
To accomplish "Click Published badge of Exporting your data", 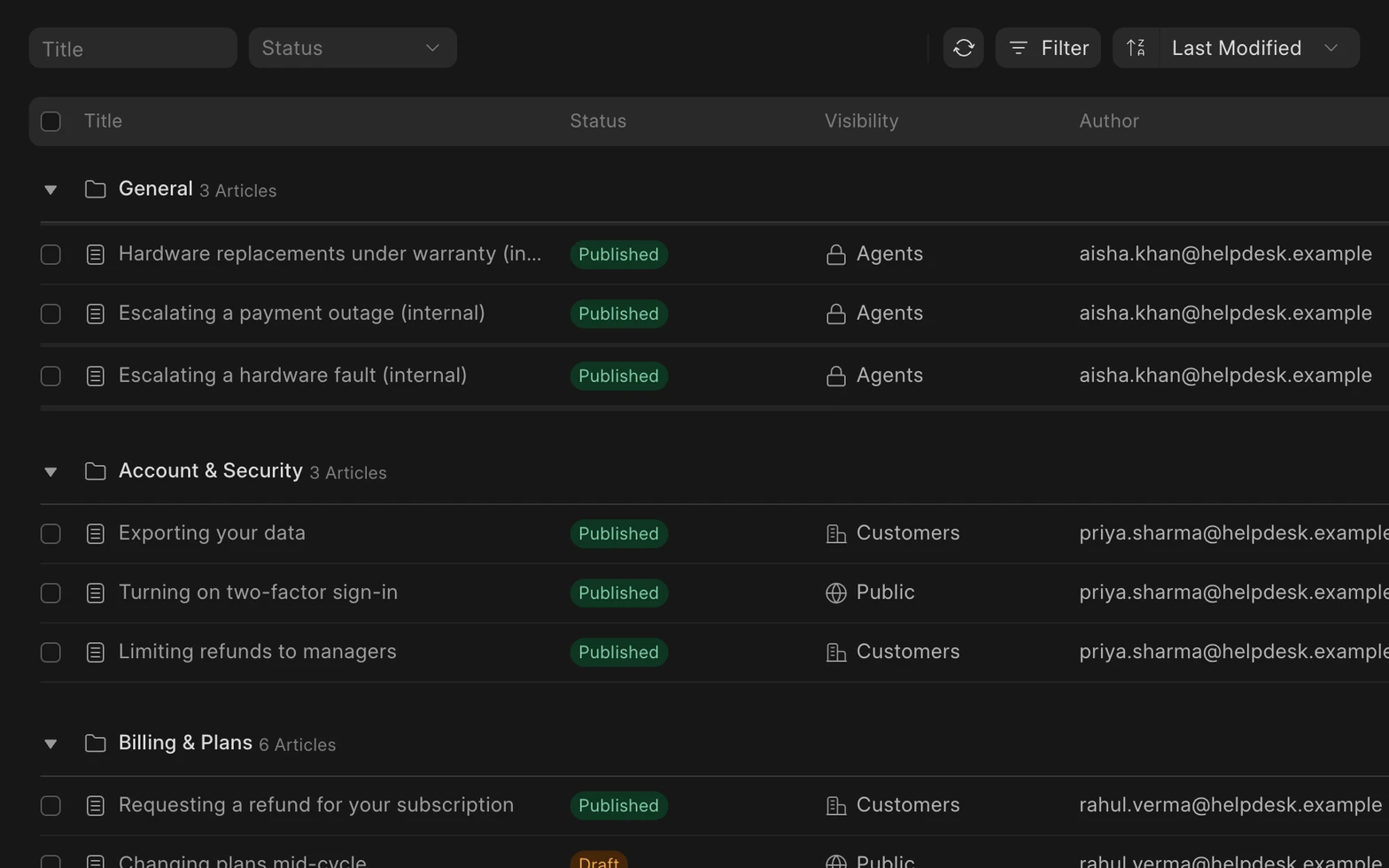I will point(618,534).
